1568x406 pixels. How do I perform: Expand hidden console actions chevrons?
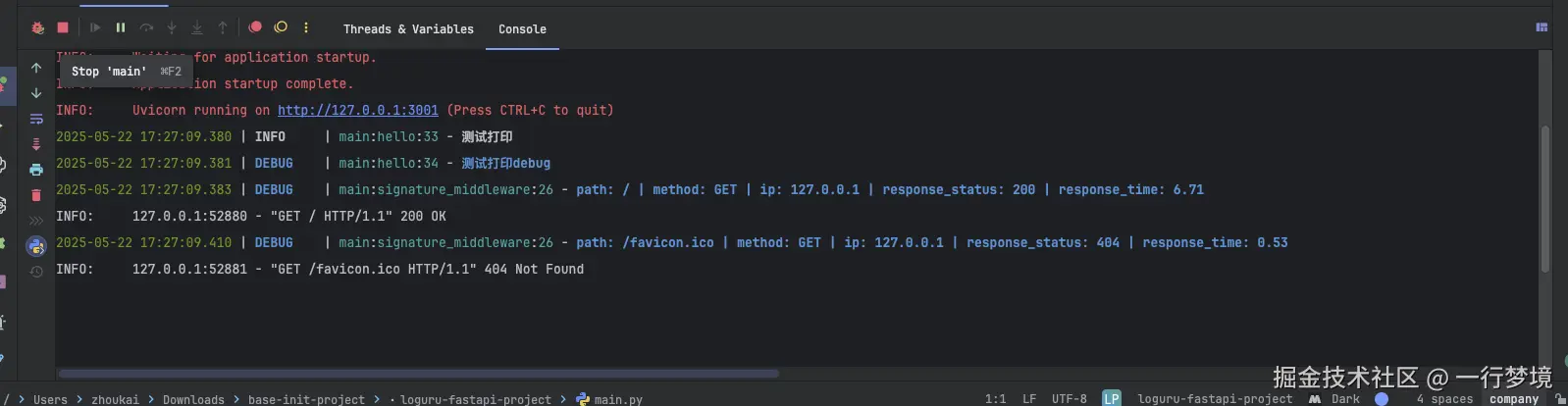(x=36, y=221)
